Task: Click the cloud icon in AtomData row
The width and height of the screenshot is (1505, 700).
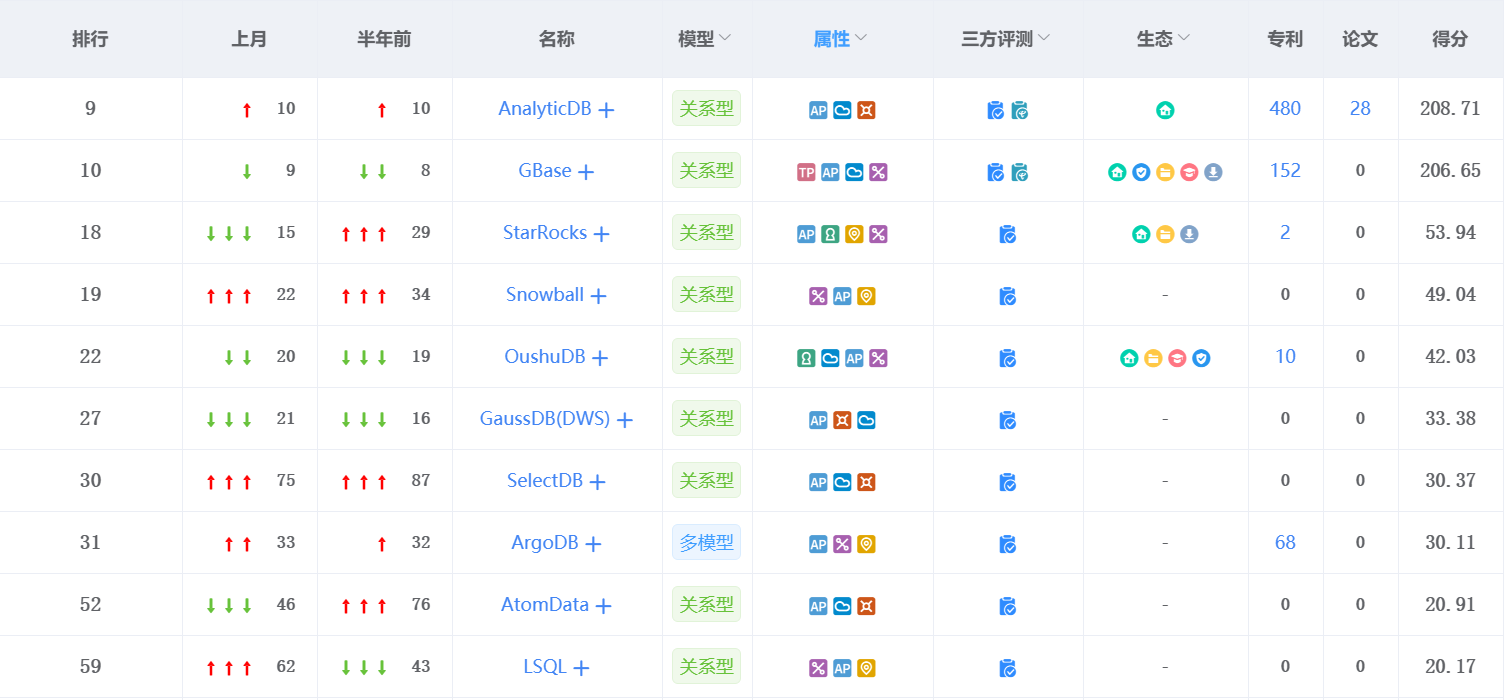Action: (x=842, y=606)
